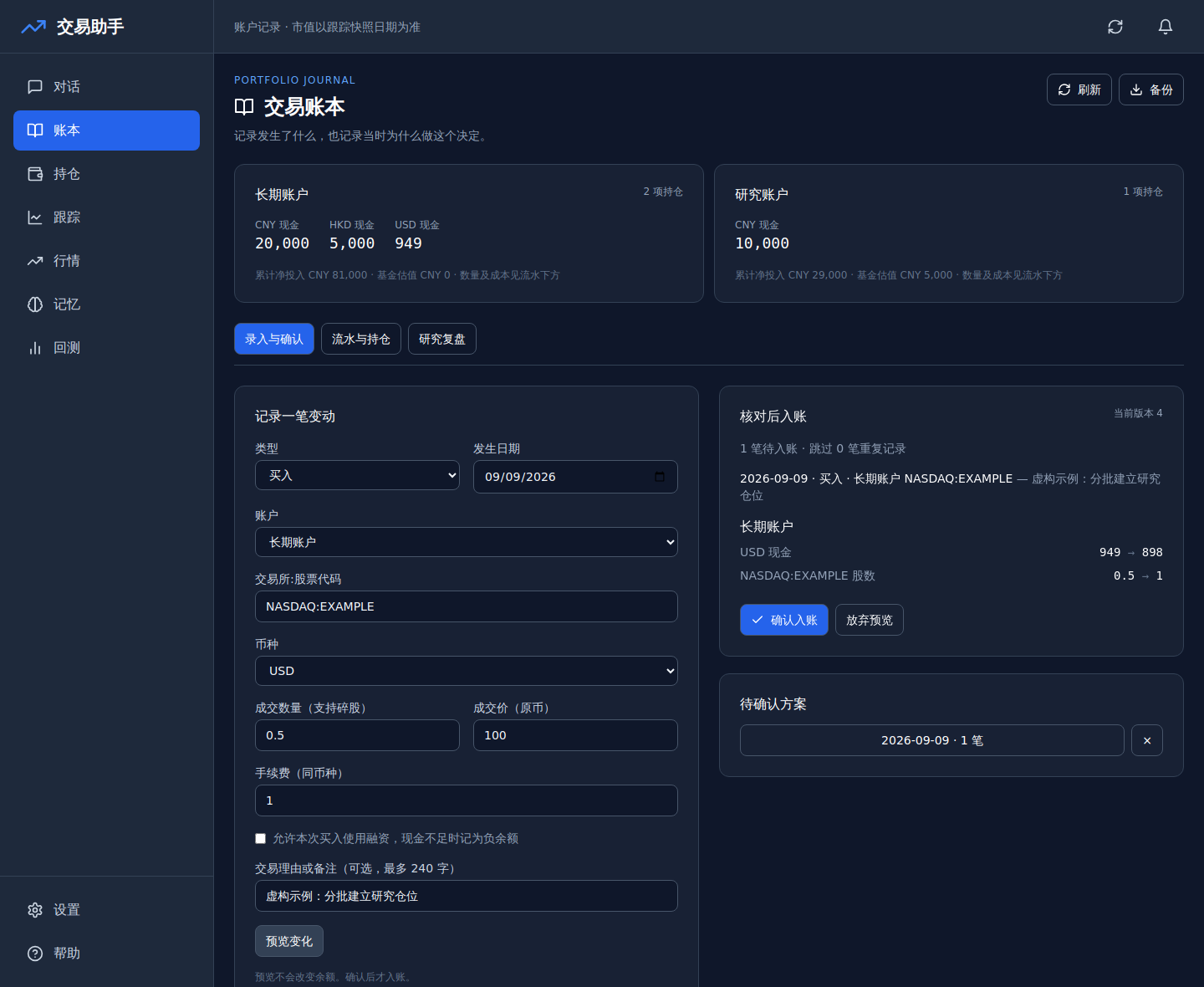
Task: Select the 账本 ledger sidebar item
Action: [106, 130]
